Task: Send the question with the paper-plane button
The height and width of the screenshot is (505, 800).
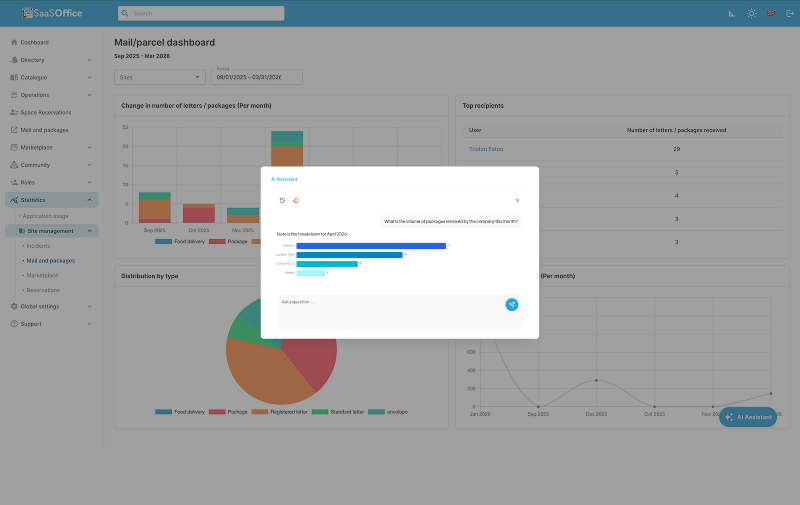Action: 512,305
